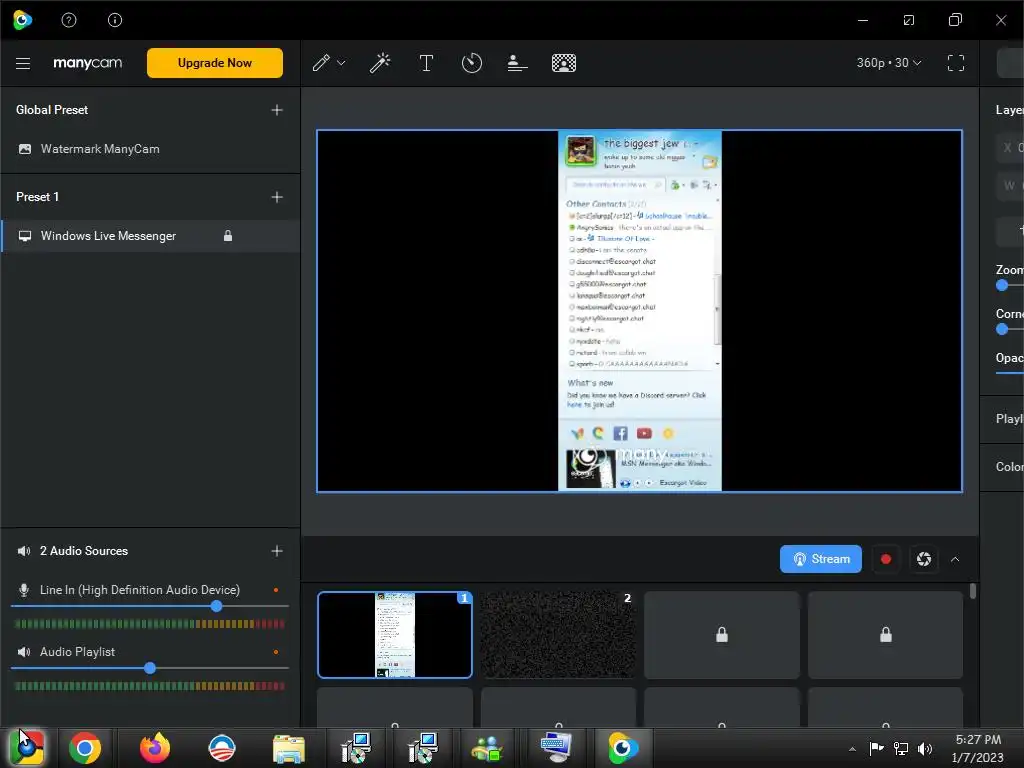Click the Preset 1 heading
The image size is (1024, 768).
38,197
